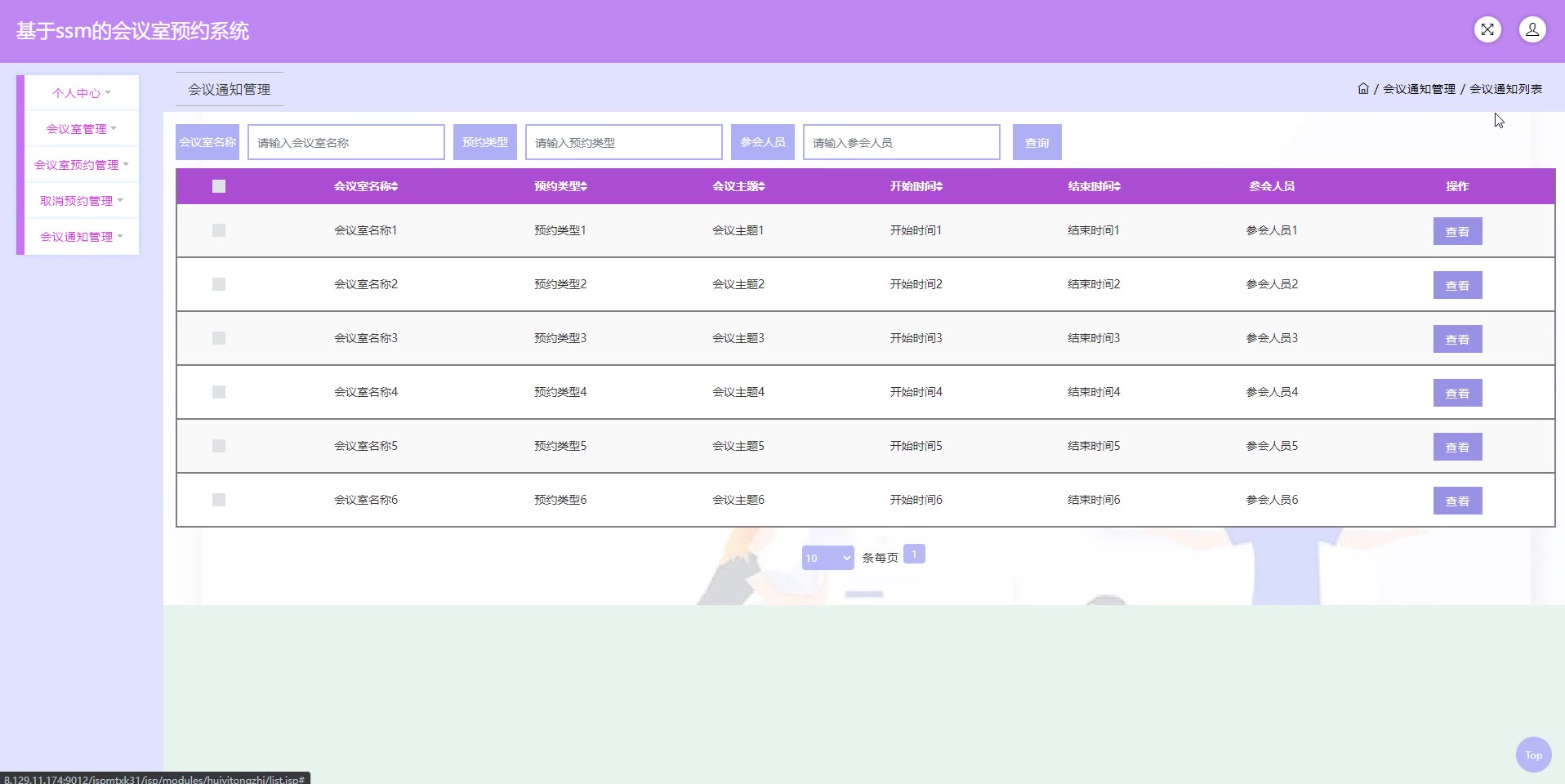Sort by 结束时间 column header
Viewport: 1565px width, 784px height.
pos(1095,186)
